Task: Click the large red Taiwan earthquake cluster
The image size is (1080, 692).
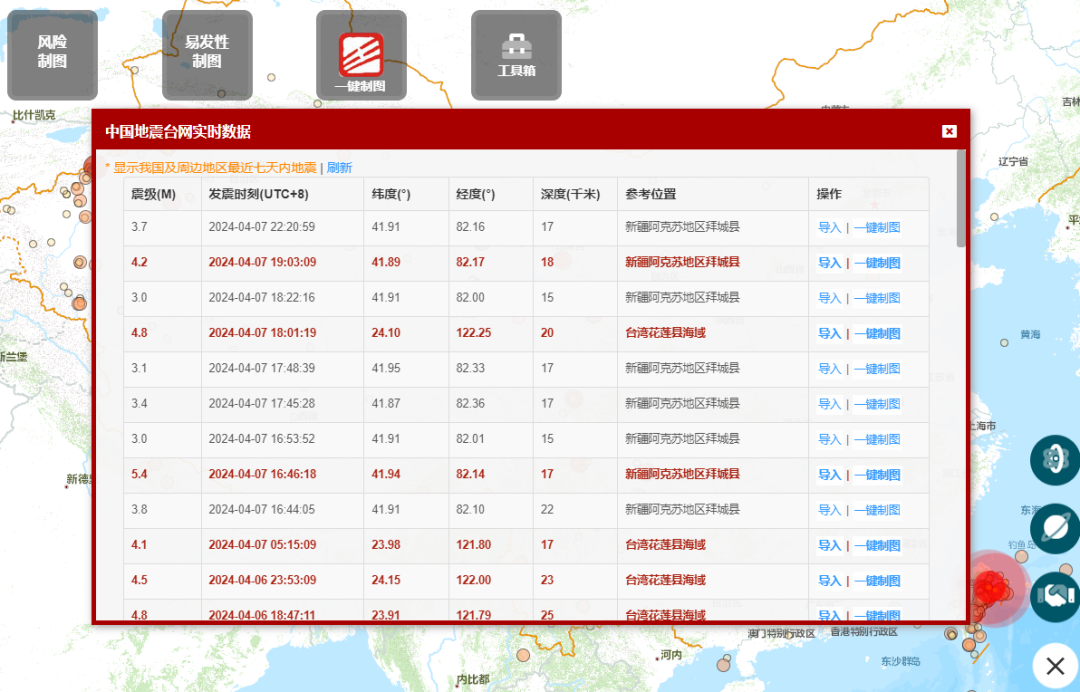Action: tap(992, 589)
